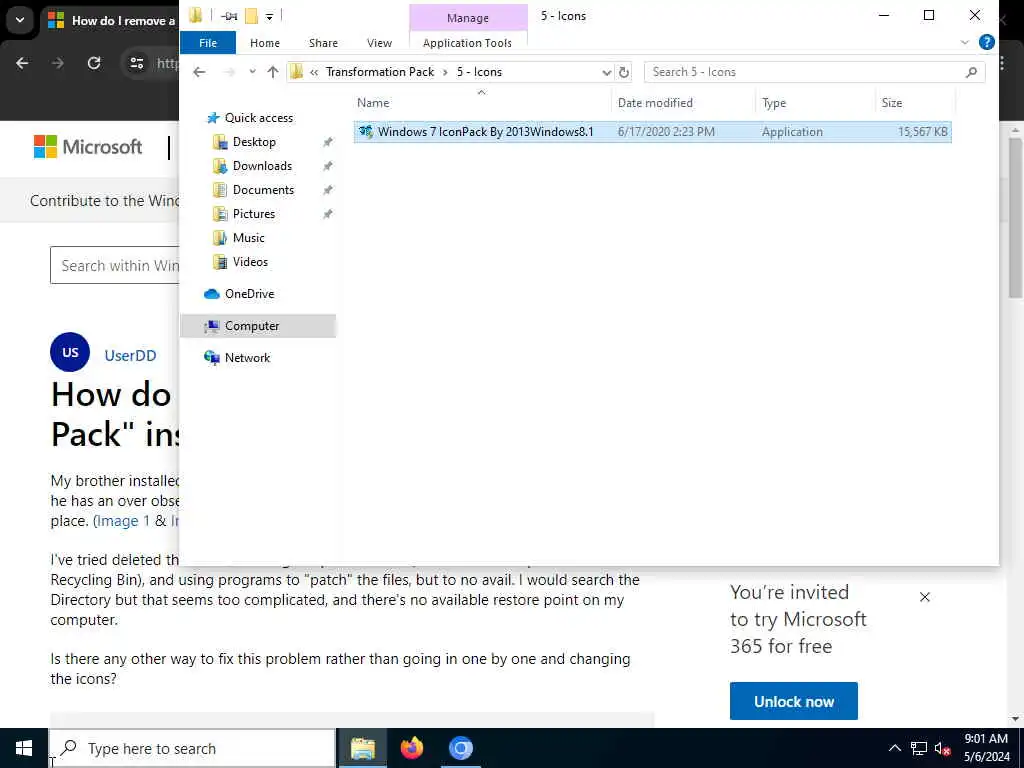Select Quick access in navigation pane

coord(259,118)
